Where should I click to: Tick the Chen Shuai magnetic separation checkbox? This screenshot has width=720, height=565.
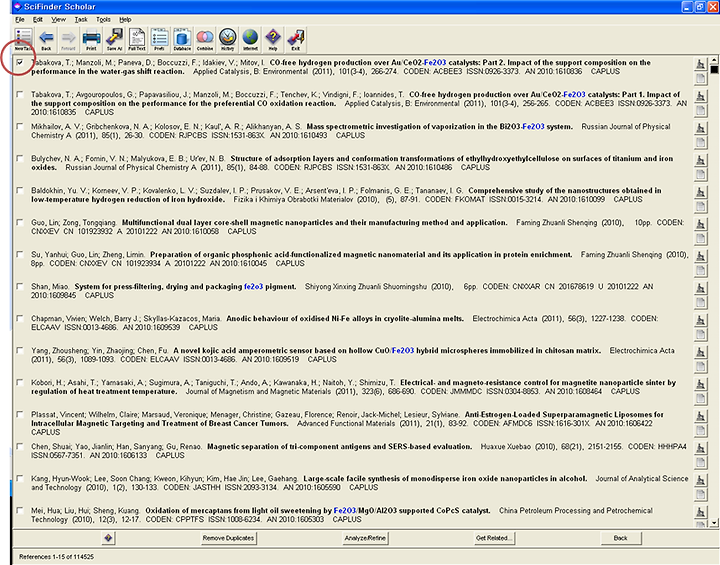[x=20, y=446]
